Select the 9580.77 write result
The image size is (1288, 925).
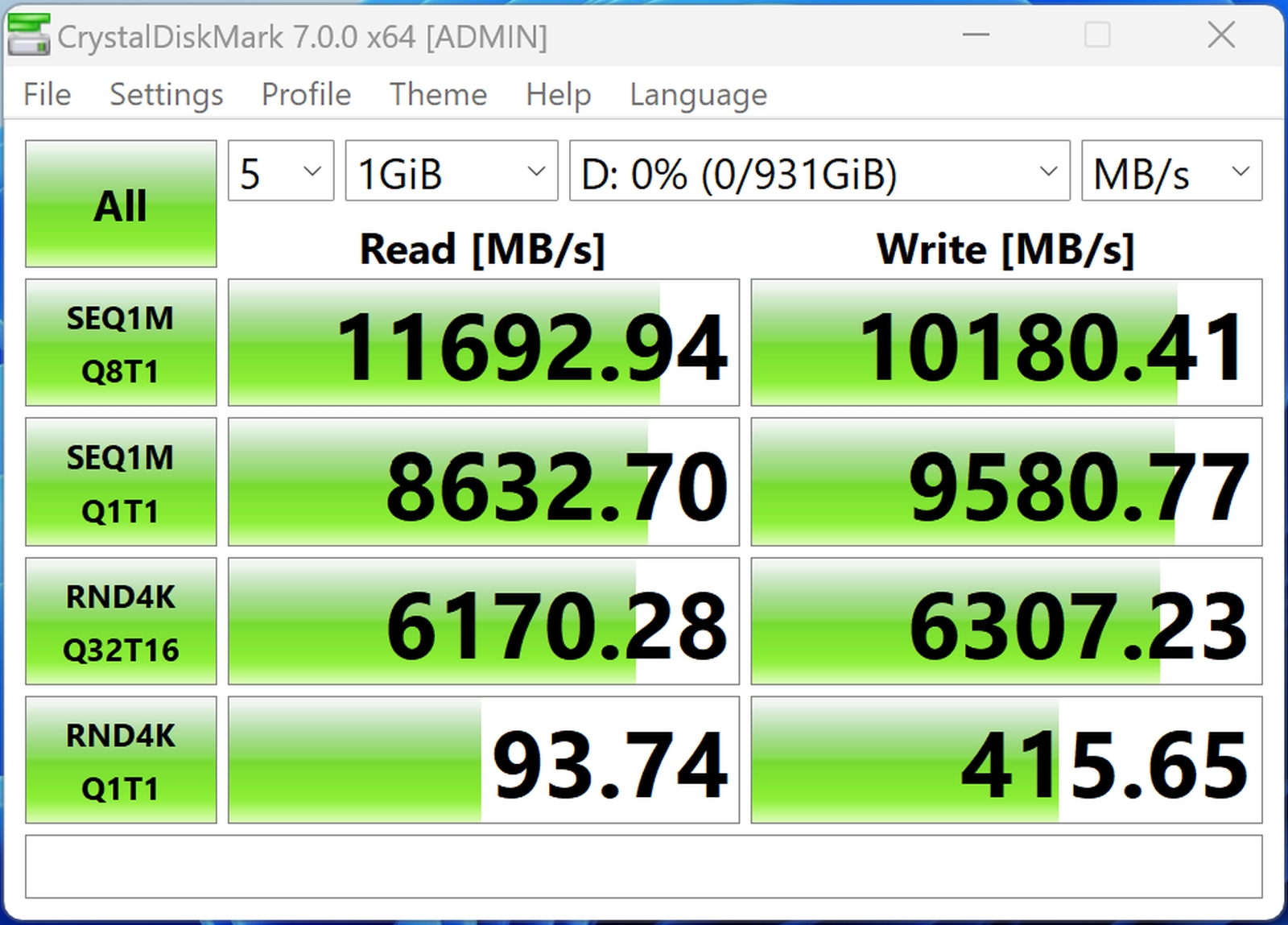coord(1007,482)
